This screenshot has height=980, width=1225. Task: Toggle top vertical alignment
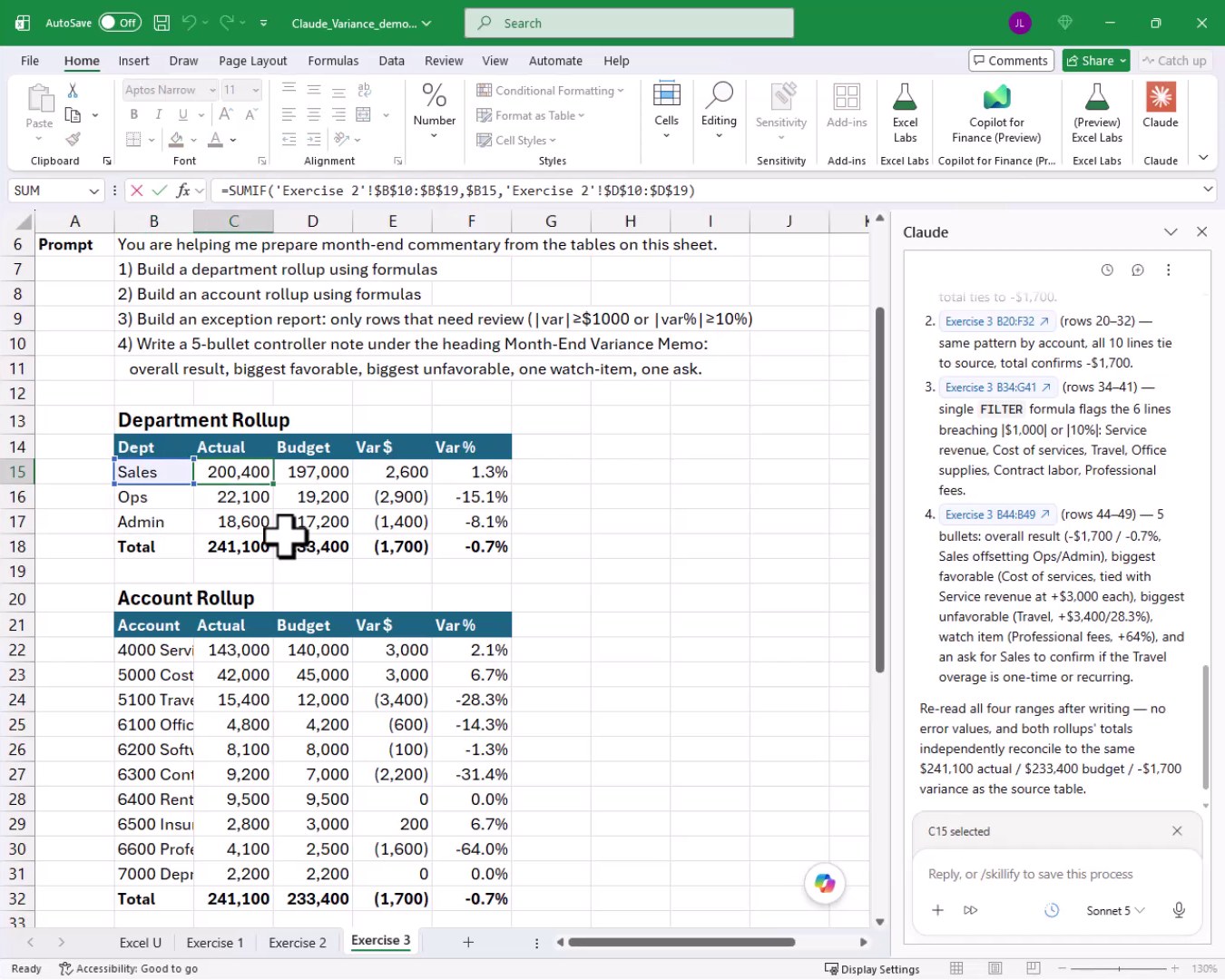289,90
